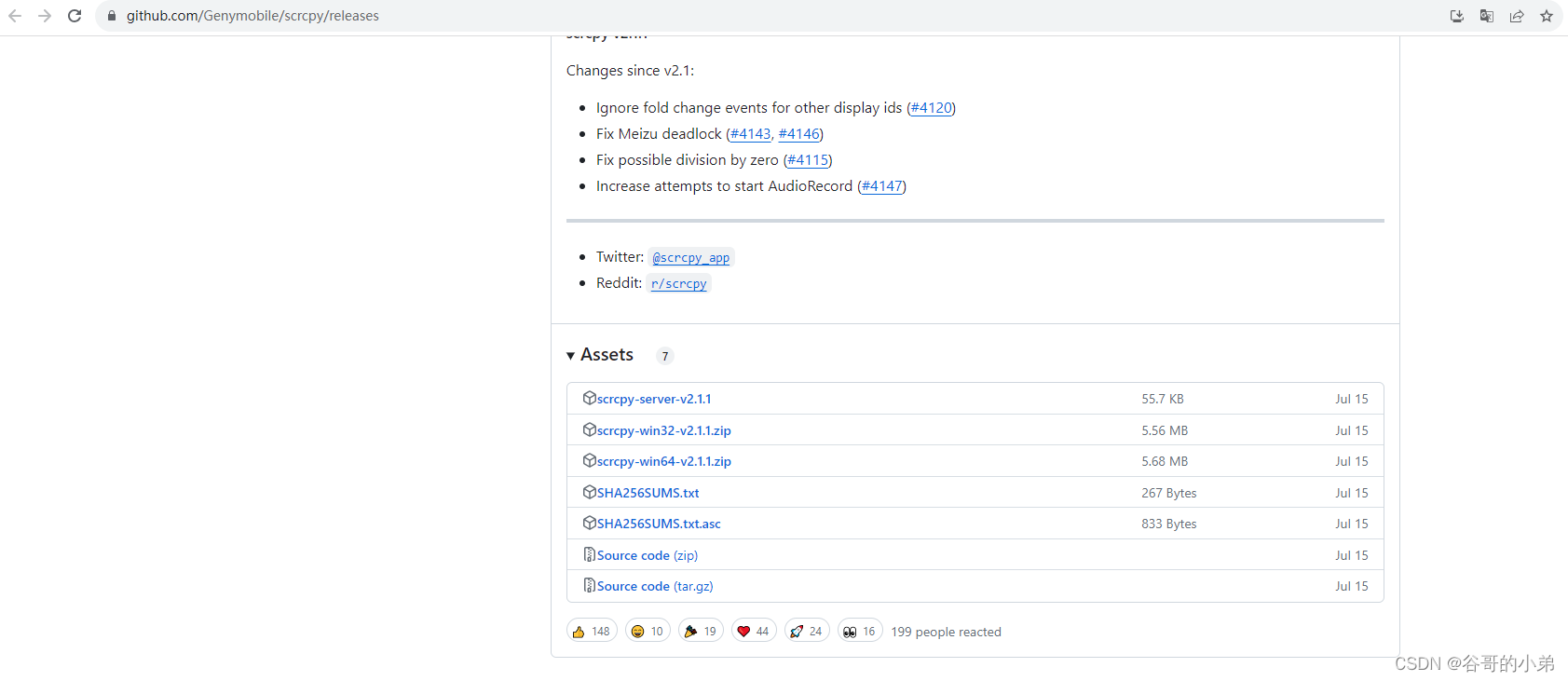The width and height of the screenshot is (1568, 681).
Task: React with rocket emoji (24)
Action: click(807, 631)
